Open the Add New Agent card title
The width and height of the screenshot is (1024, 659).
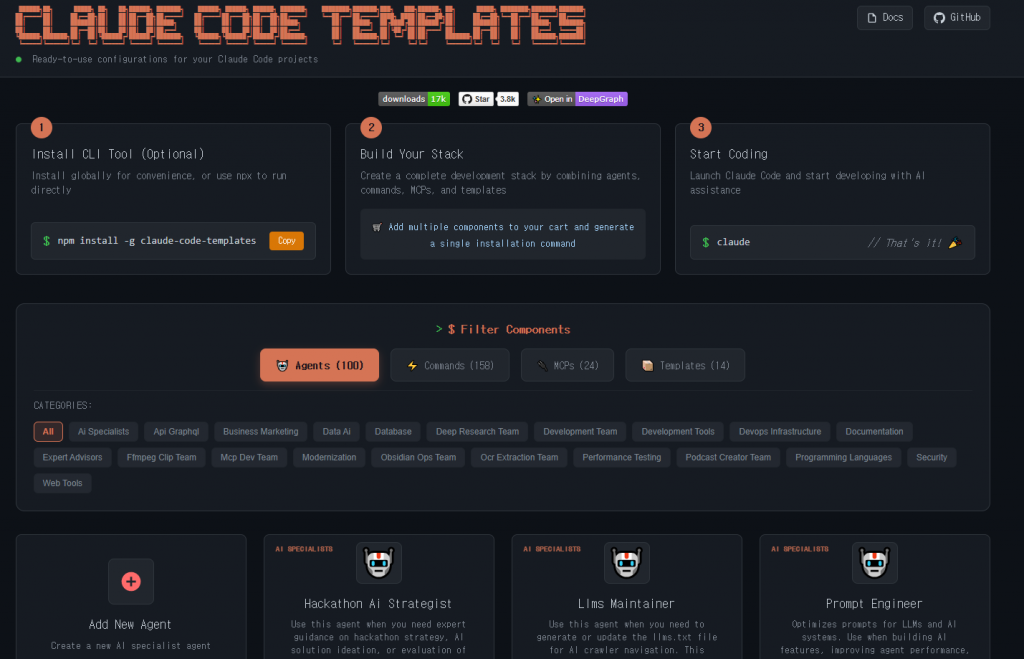pyautogui.click(x=130, y=624)
